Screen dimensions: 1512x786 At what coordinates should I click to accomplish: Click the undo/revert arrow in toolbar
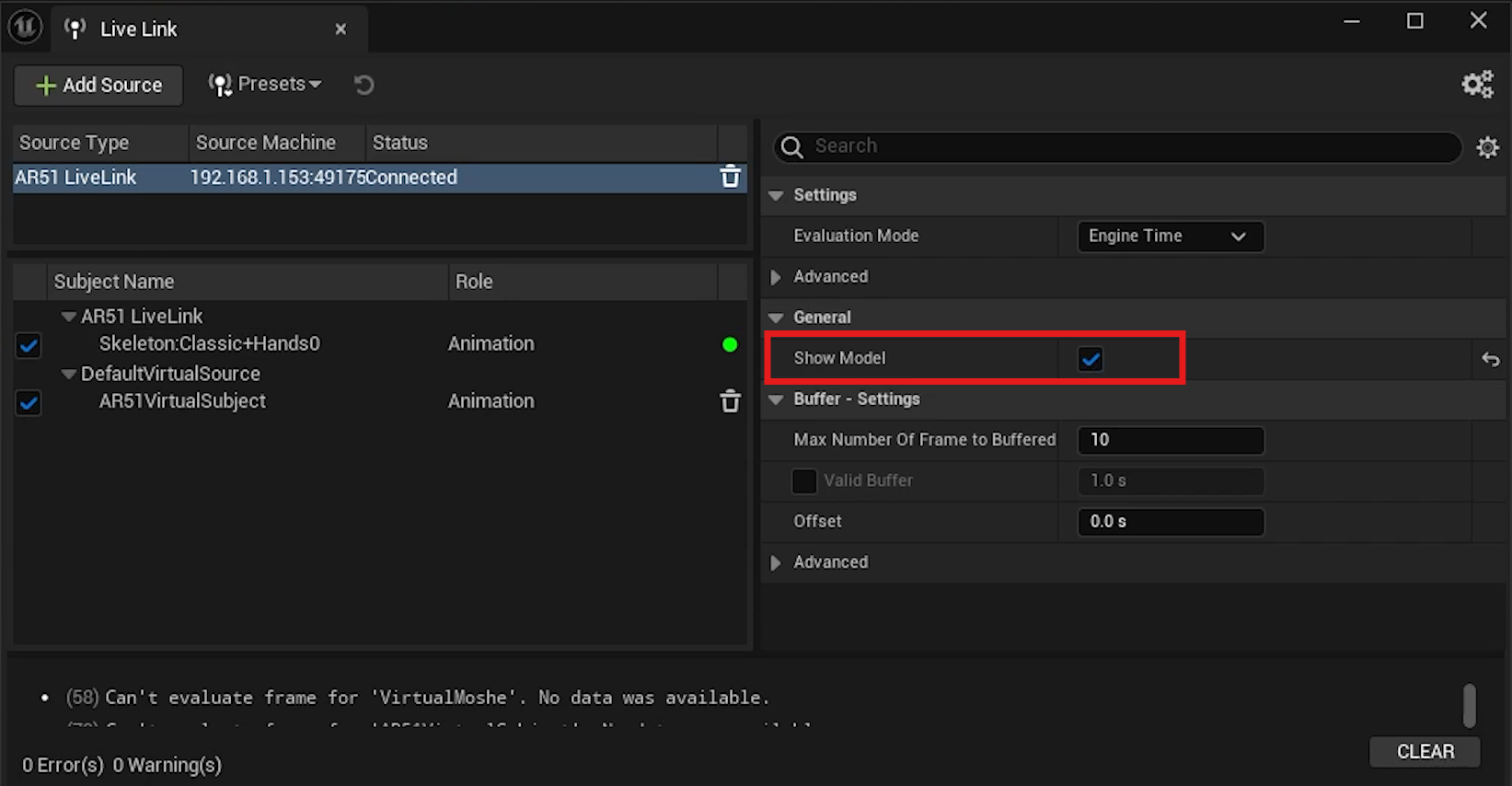pos(364,85)
